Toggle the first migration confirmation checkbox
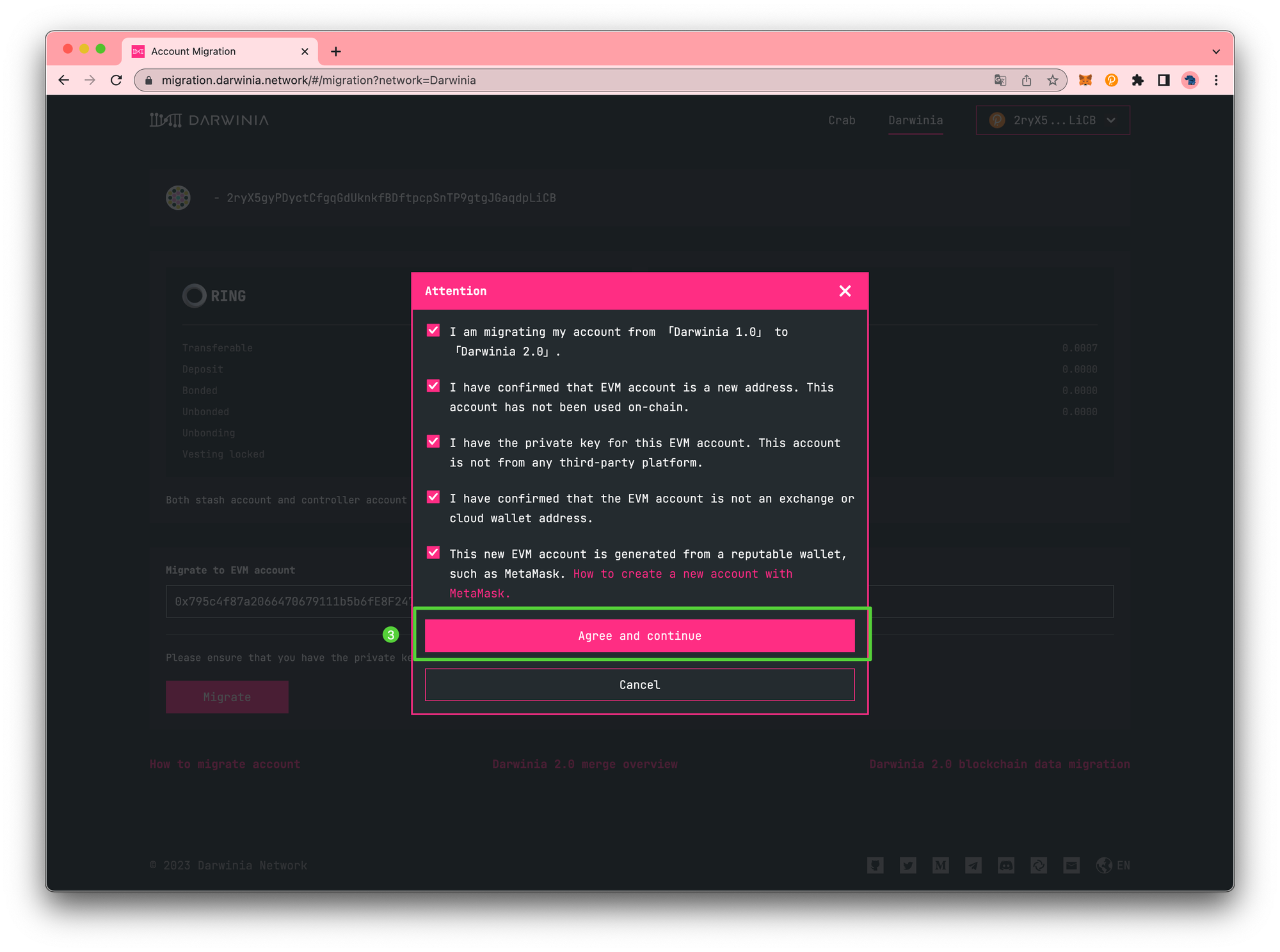This screenshot has width=1280, height=952. pos(433,331)
